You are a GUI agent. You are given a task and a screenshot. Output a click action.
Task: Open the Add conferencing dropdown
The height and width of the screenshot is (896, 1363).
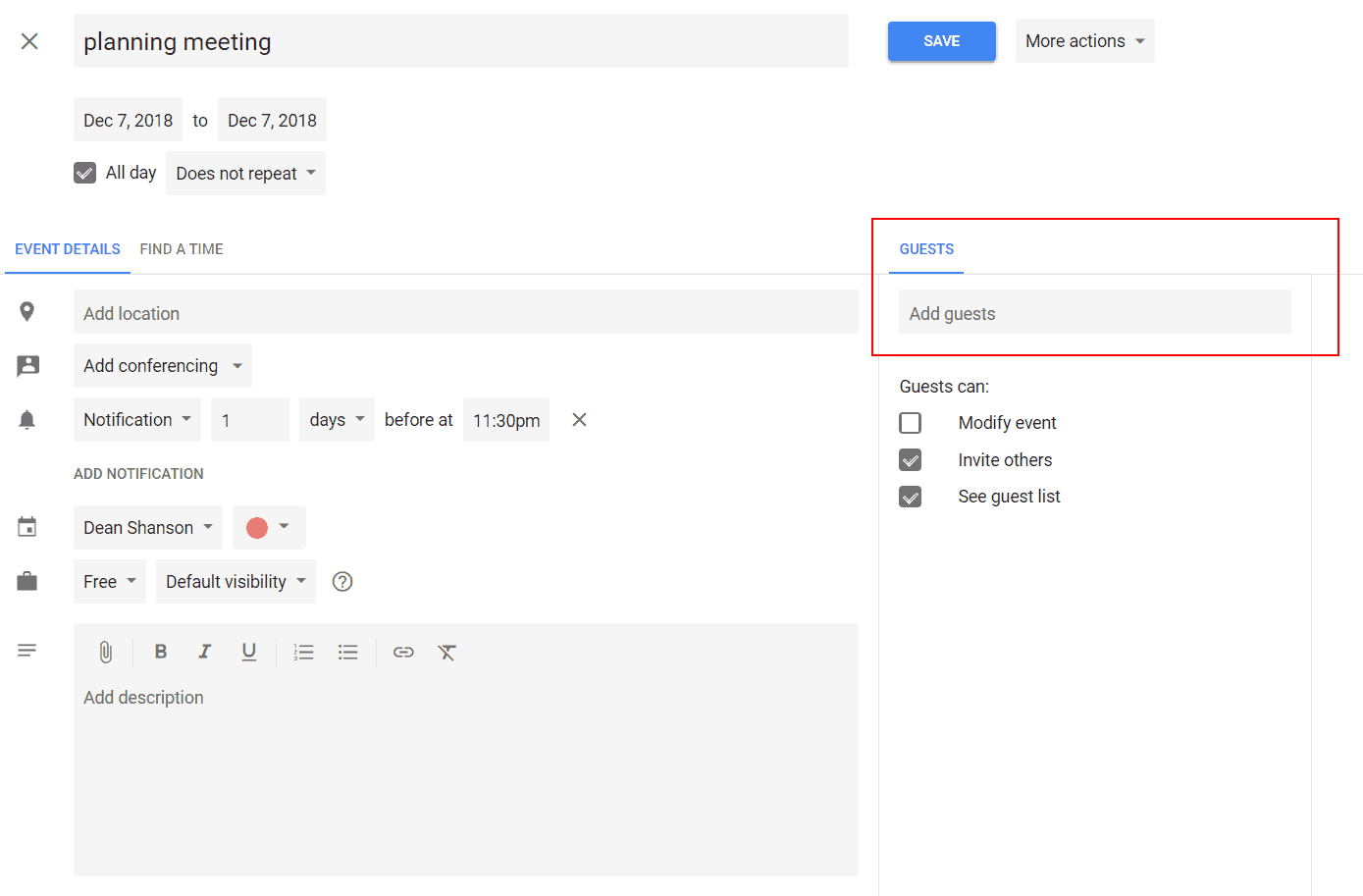click(x=162, y=366)
